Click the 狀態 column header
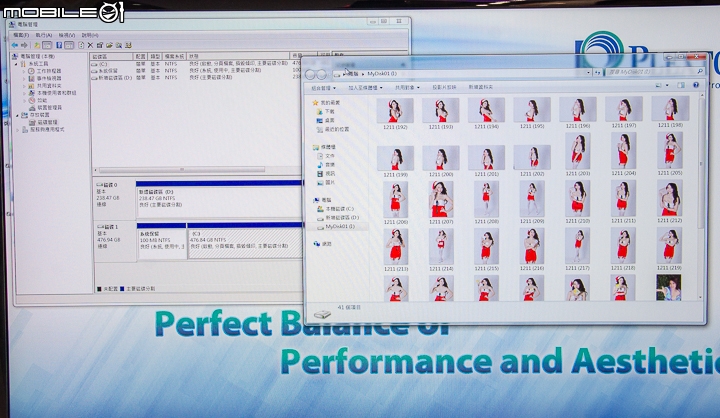Image resolution: width=720 pixels, height=418 pixels. 238,56
